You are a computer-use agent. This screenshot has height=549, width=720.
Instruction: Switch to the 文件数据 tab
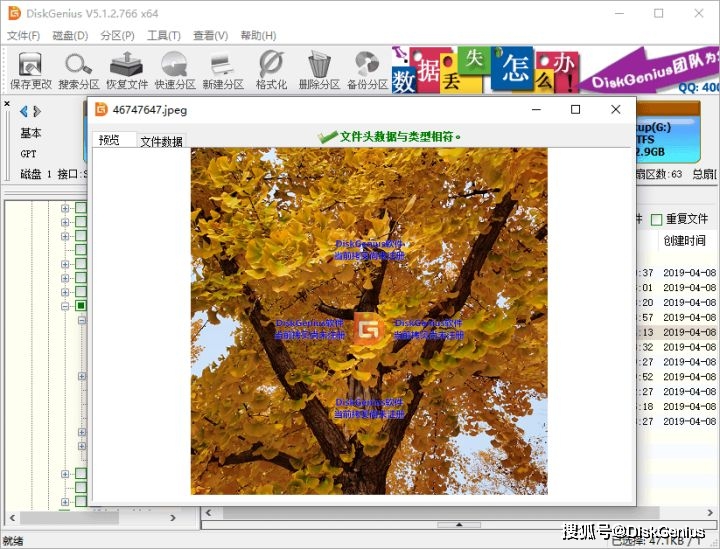[x=161, y=142]
